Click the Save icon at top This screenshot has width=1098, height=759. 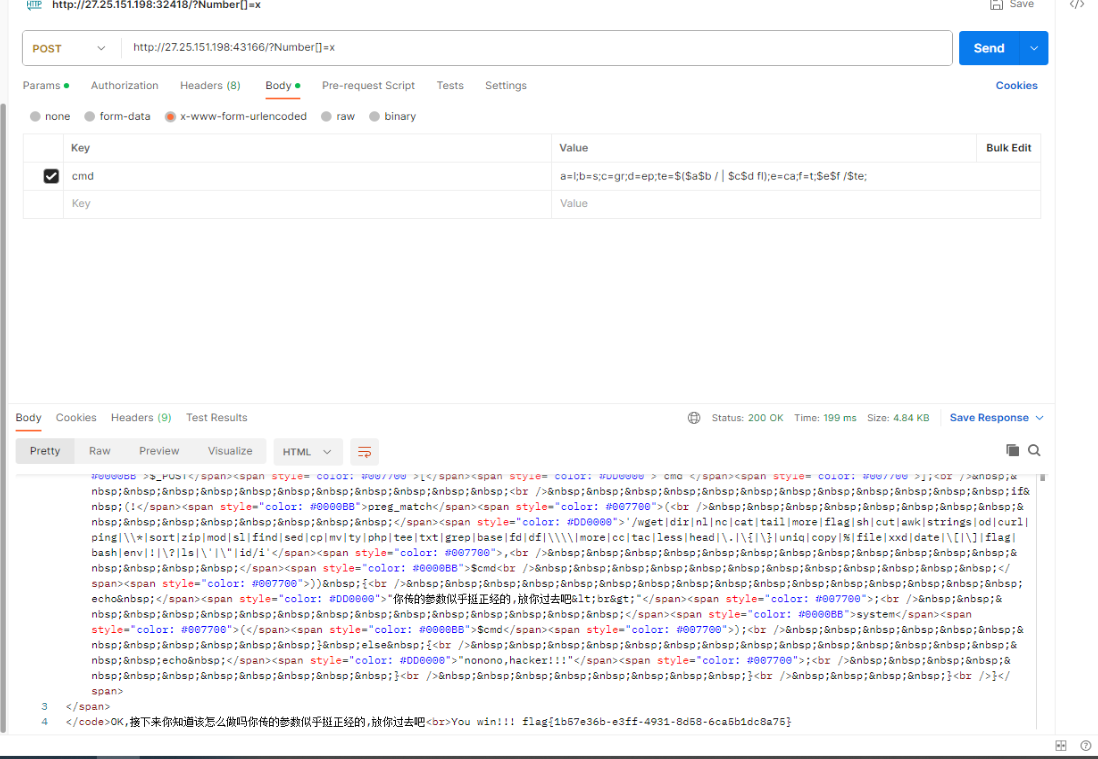[x=996, y=4]
